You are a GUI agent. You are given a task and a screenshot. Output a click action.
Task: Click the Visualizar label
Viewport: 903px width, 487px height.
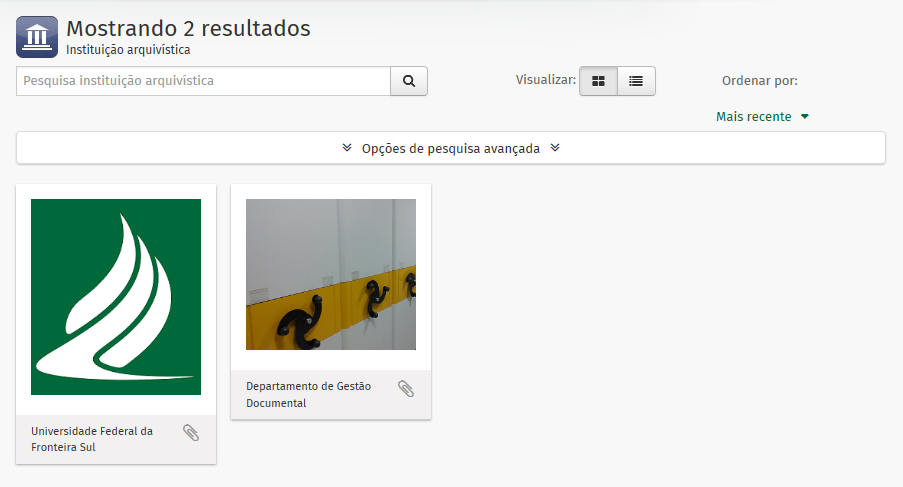tap(545, 80)
